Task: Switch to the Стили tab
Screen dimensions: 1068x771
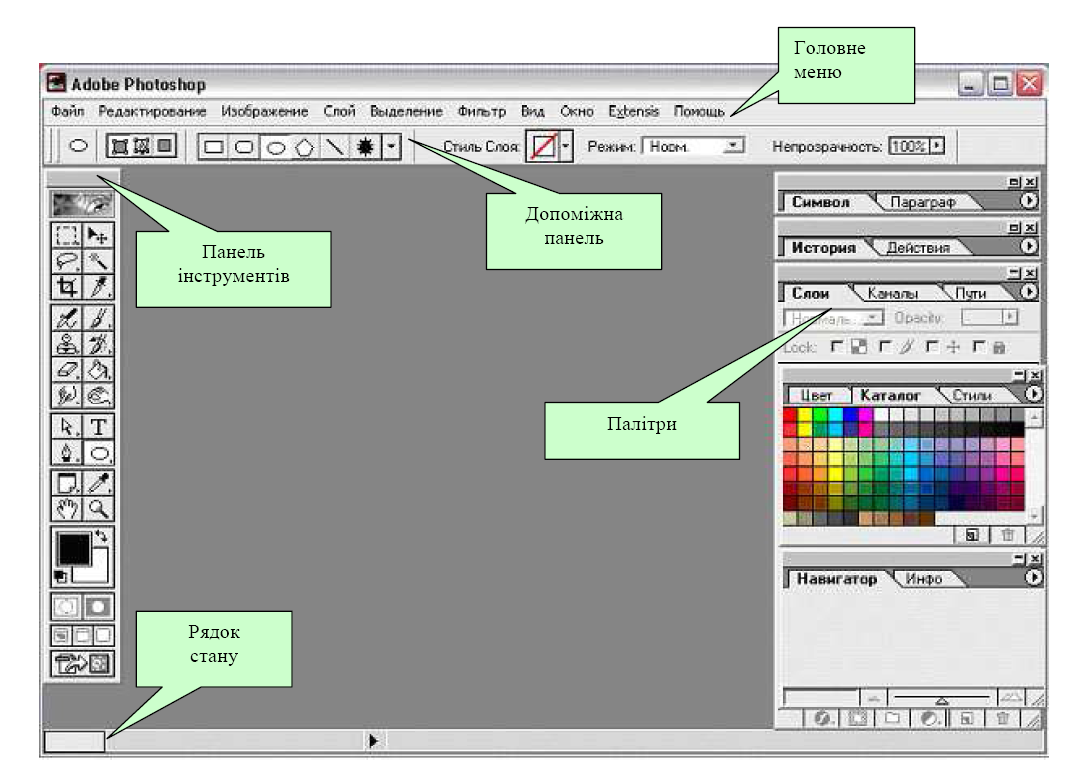Action: click(971, 395)
